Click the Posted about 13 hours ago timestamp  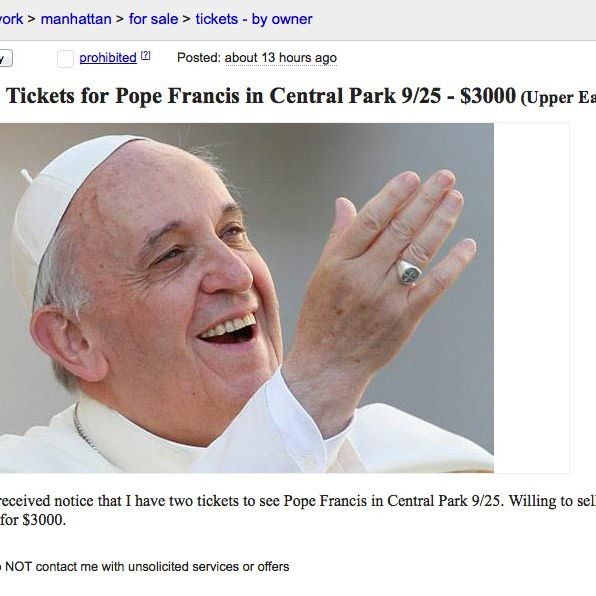click(257, 58)
